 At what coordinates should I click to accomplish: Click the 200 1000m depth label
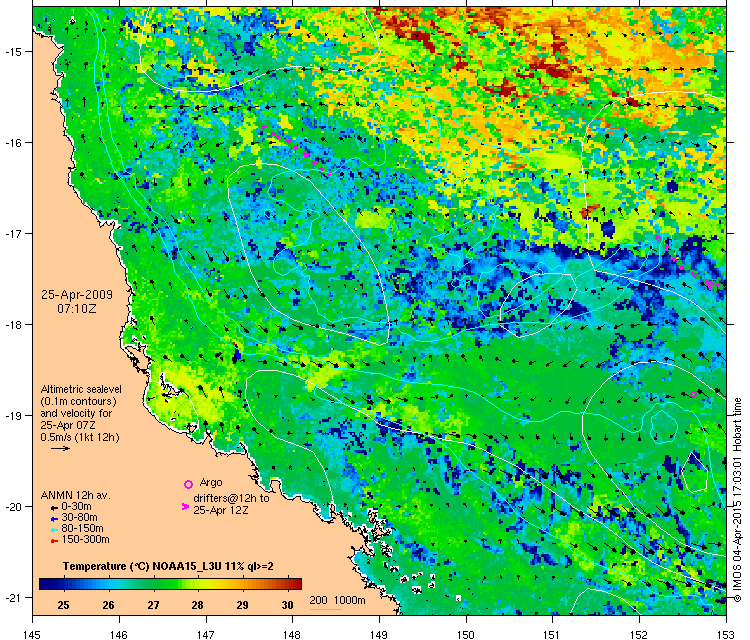click(x=337, y=600)
